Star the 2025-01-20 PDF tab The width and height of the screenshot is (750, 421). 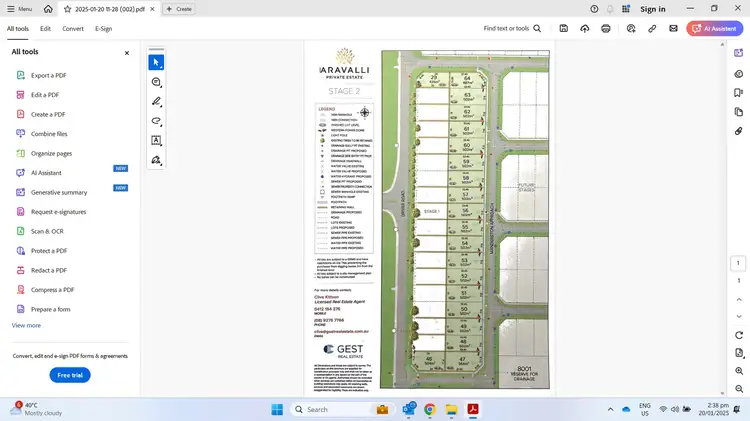click(67, 9)
